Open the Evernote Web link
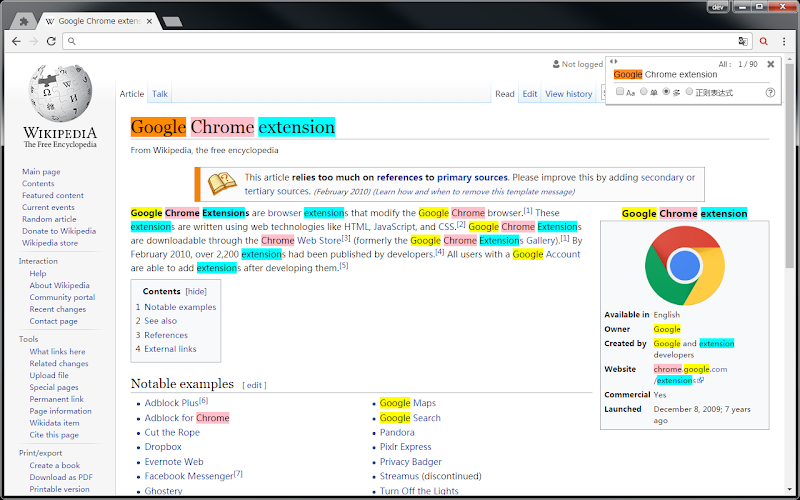The width and height of the screenshot is (800, 500). tap(173, 462)
